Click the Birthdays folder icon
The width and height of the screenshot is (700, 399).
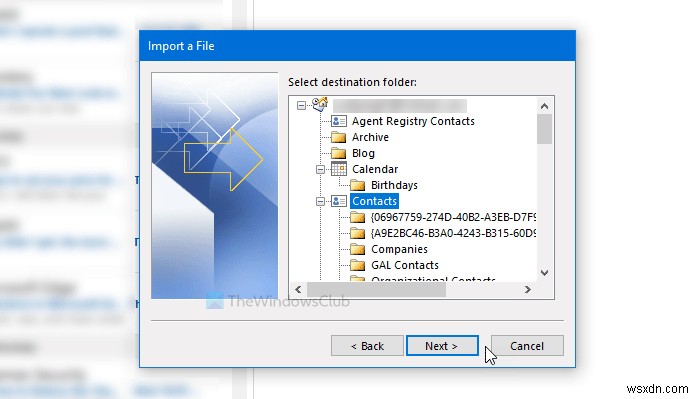click(x=358, y=185)
